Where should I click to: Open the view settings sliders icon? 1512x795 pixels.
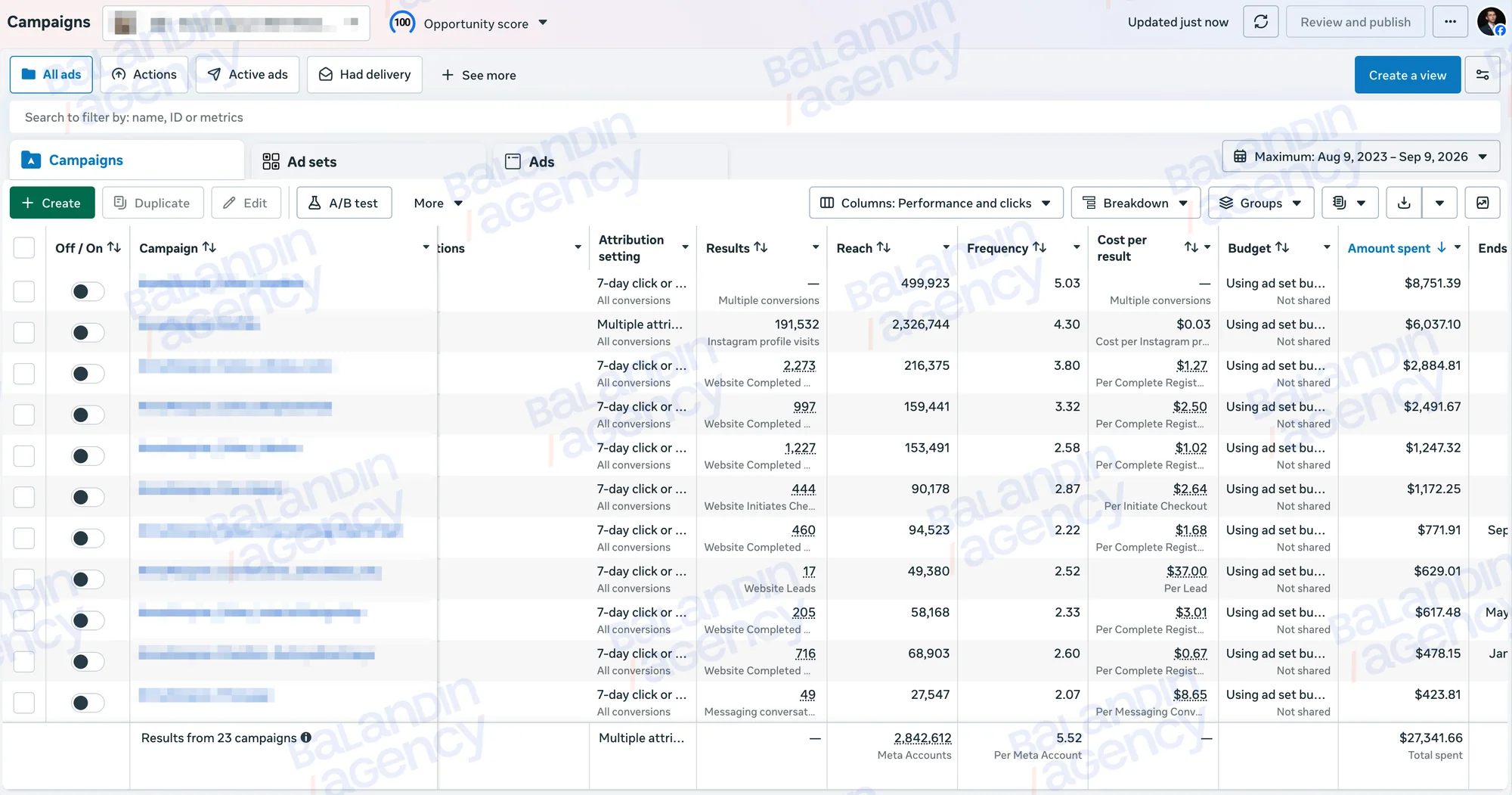point(1482,75)
